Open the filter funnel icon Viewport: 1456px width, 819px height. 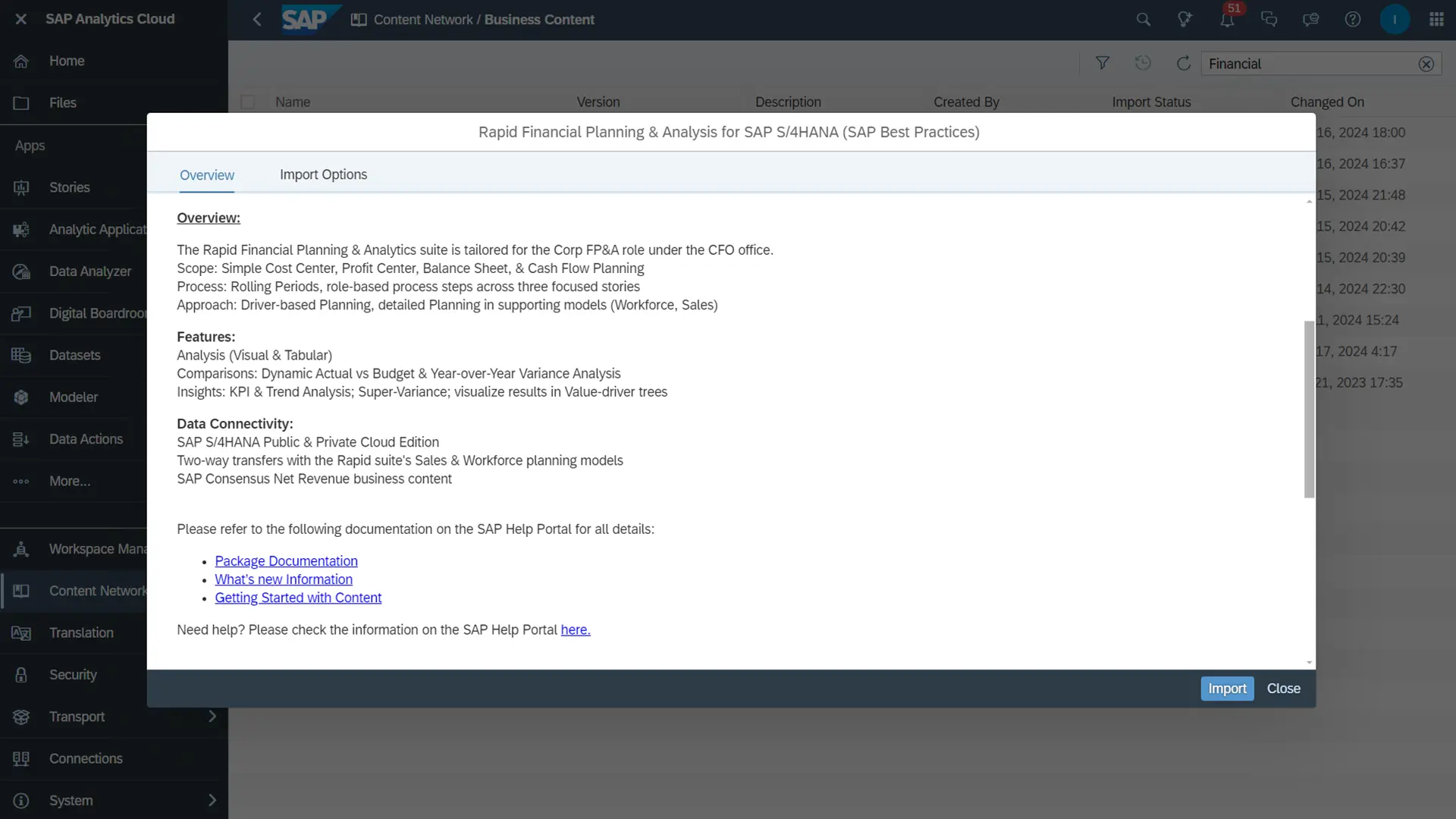pyautogui.click(x=1103, y=64)
